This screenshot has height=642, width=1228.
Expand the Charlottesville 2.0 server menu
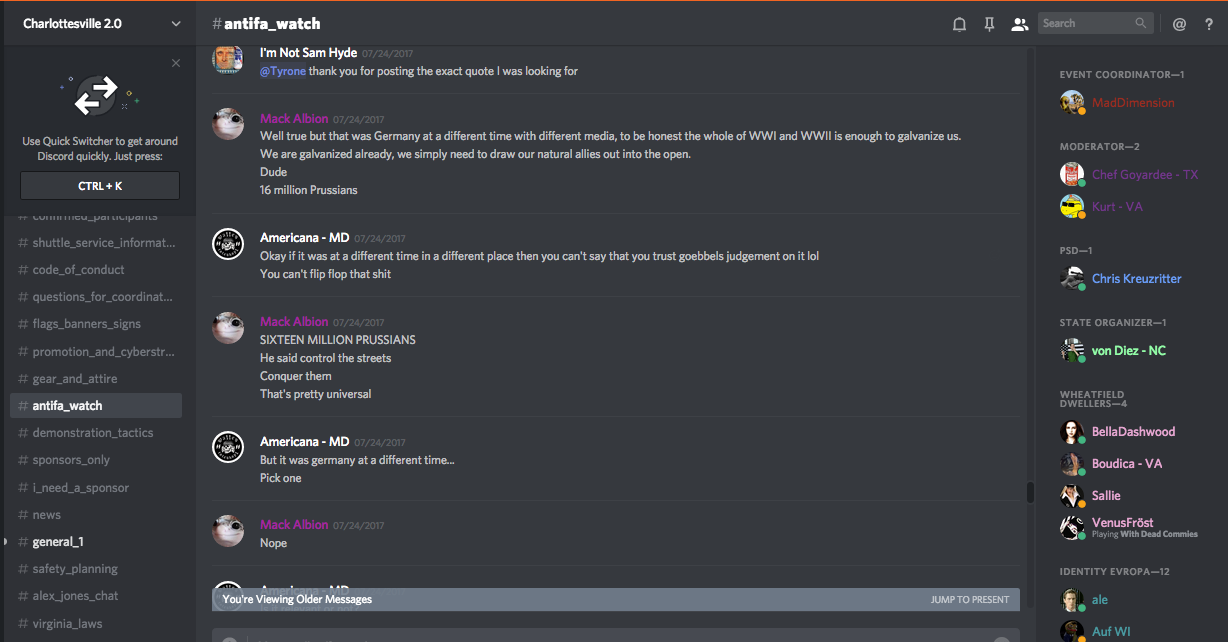click(x=176, y=24)
